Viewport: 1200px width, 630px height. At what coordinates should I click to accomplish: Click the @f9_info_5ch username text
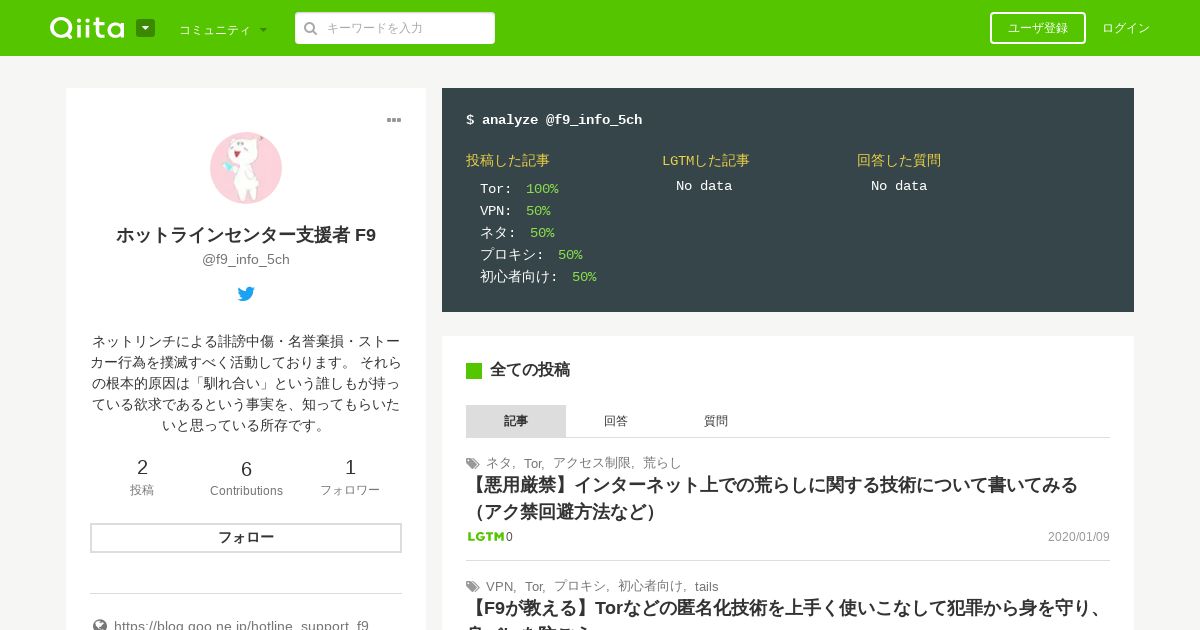246,259
